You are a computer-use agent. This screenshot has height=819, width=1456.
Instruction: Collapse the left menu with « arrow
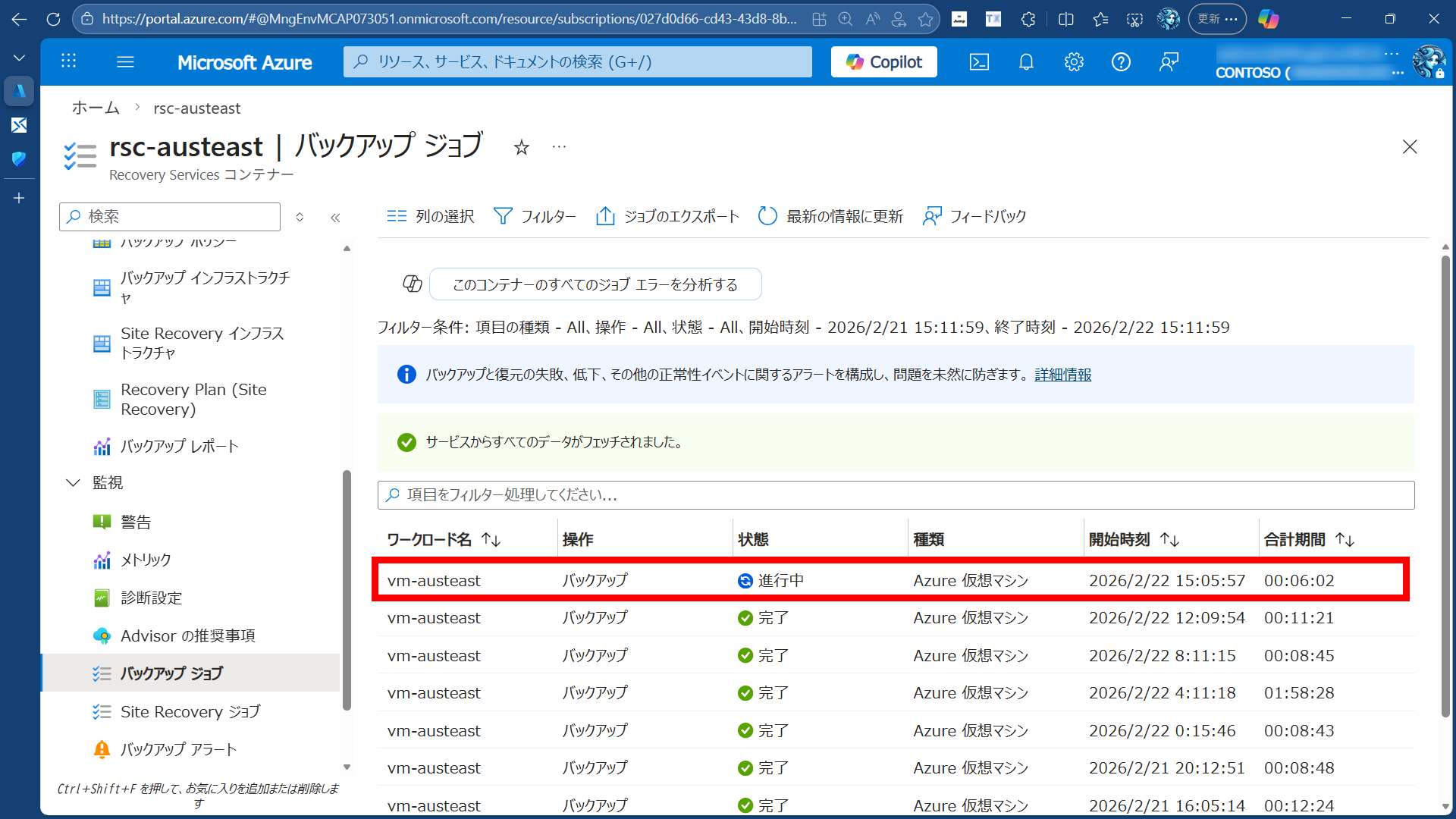click(x=335, y=217)
